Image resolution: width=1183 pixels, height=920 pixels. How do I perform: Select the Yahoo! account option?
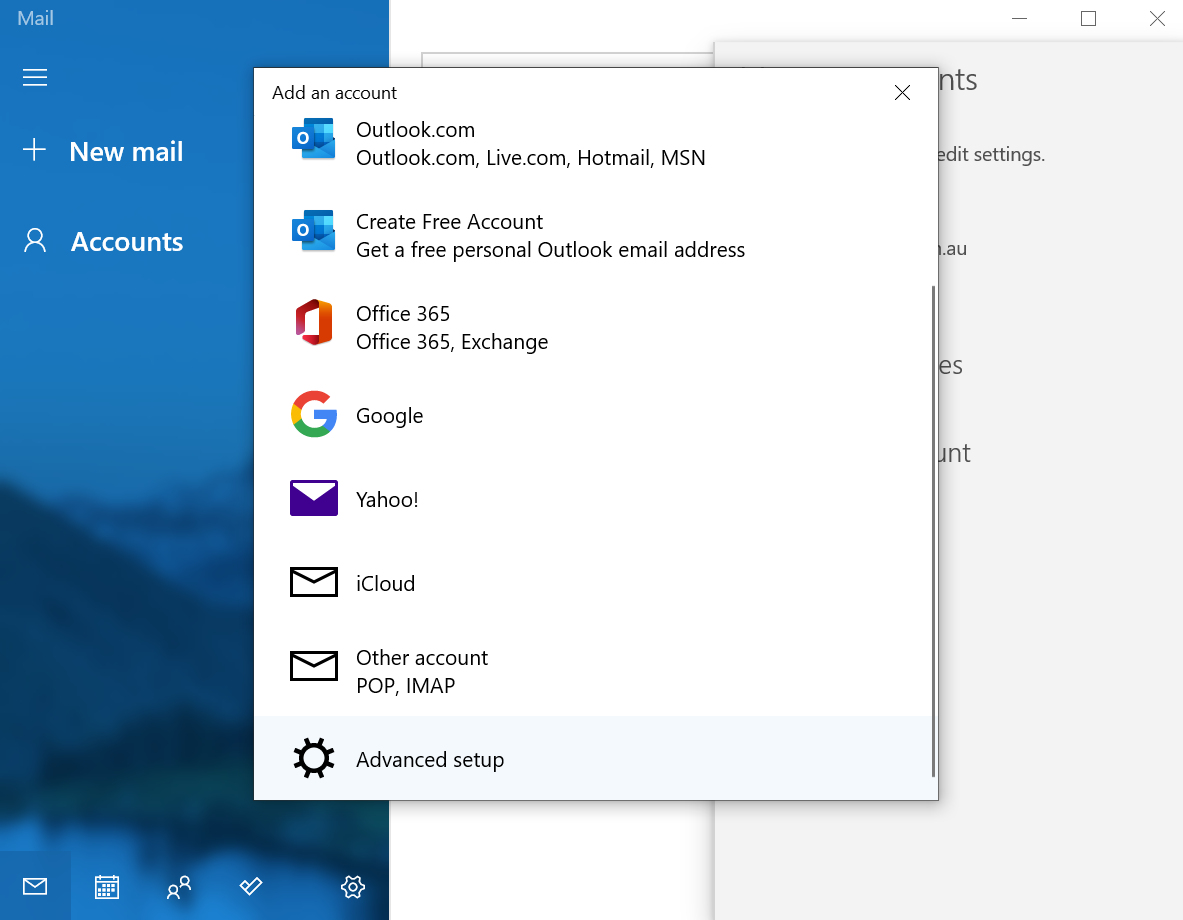(593, 498)
